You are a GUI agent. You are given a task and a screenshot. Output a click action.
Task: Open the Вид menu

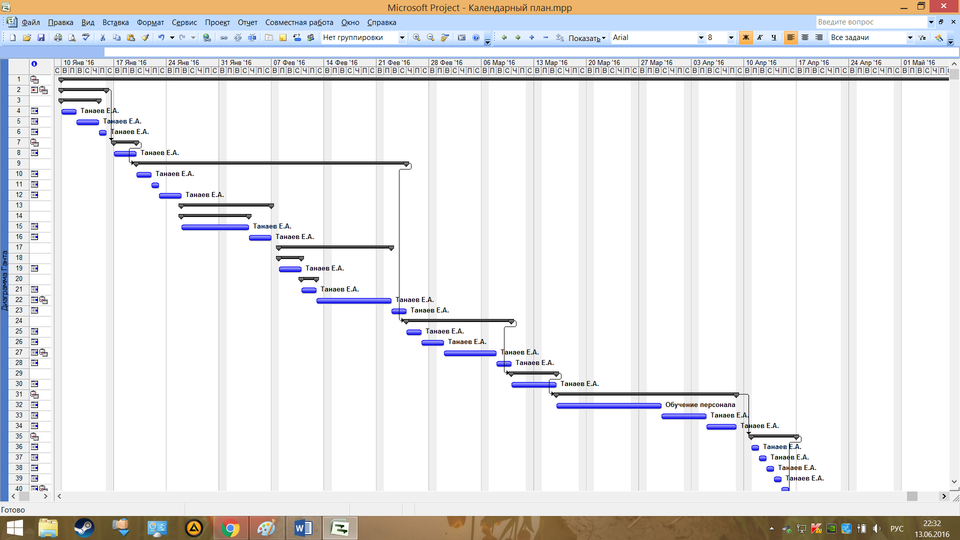click(88, 22)
